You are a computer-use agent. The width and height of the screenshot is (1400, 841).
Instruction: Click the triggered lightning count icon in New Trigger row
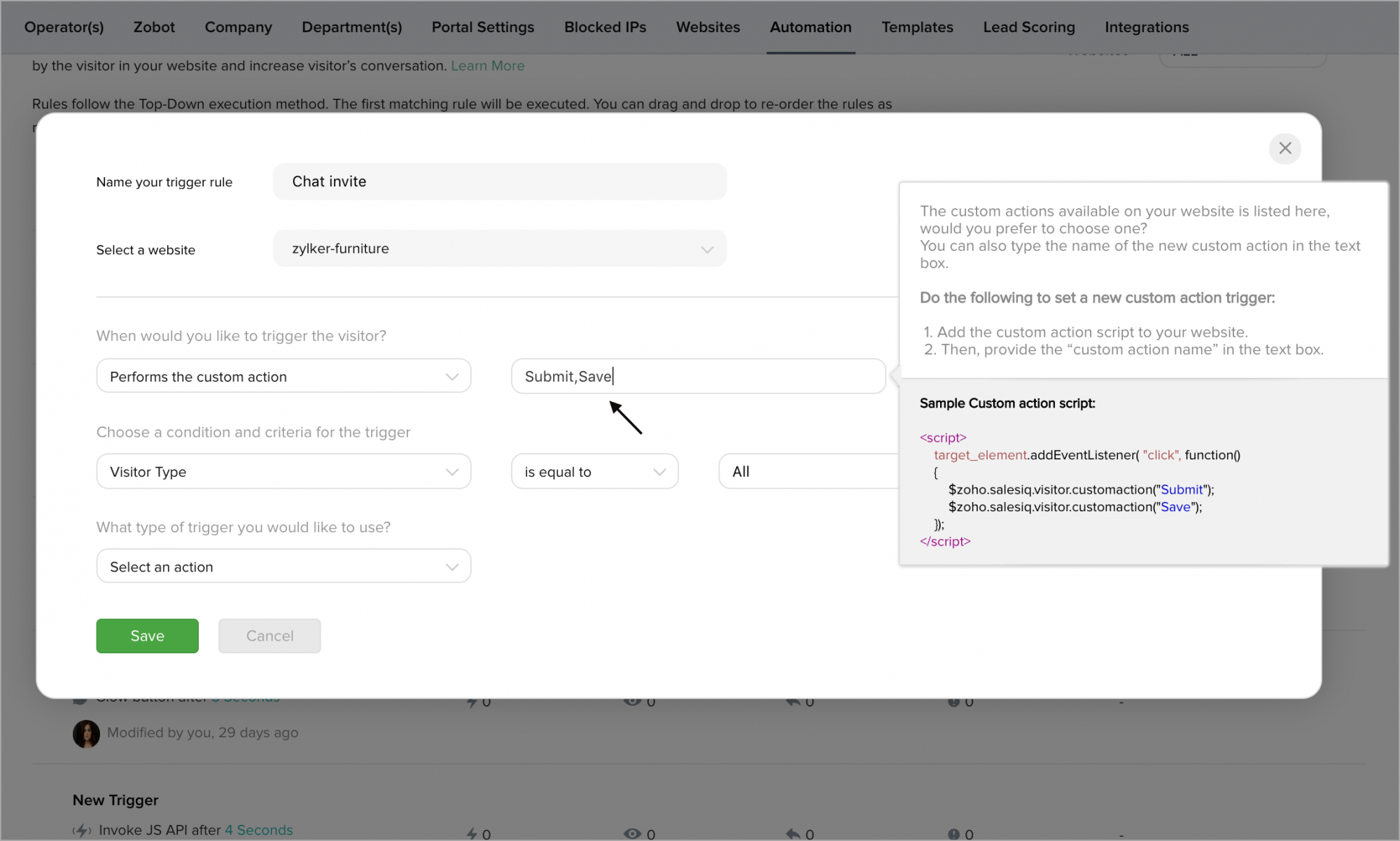pos(472,833)
